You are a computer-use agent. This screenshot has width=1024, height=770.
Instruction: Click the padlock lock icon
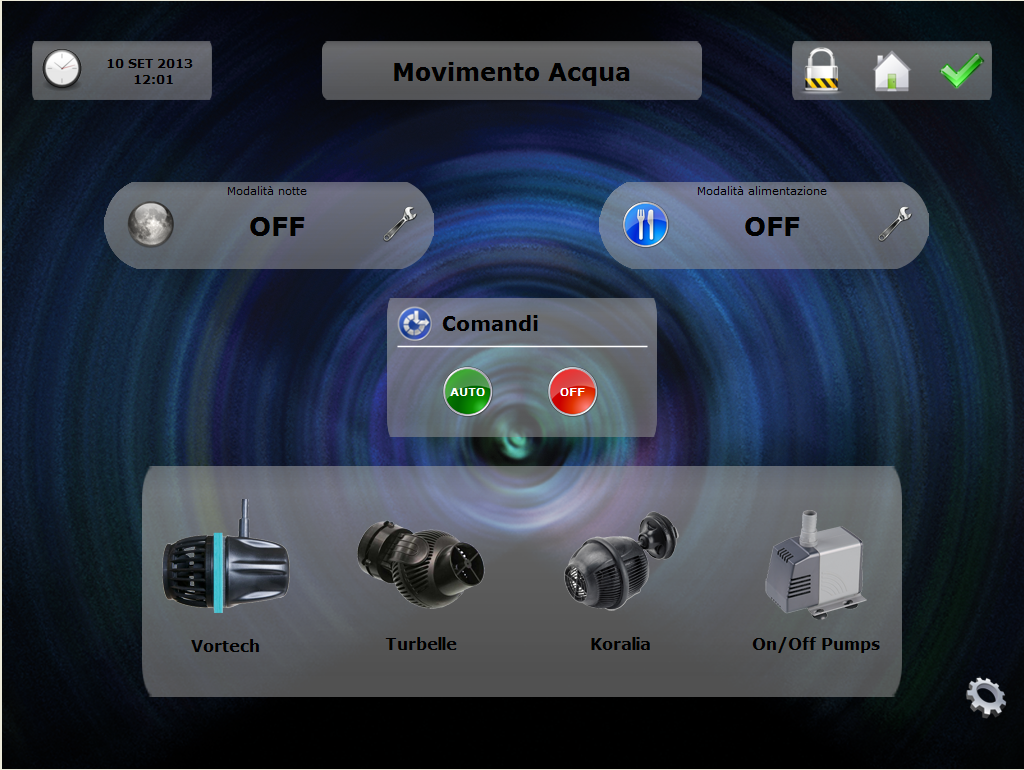coord(822,71)
